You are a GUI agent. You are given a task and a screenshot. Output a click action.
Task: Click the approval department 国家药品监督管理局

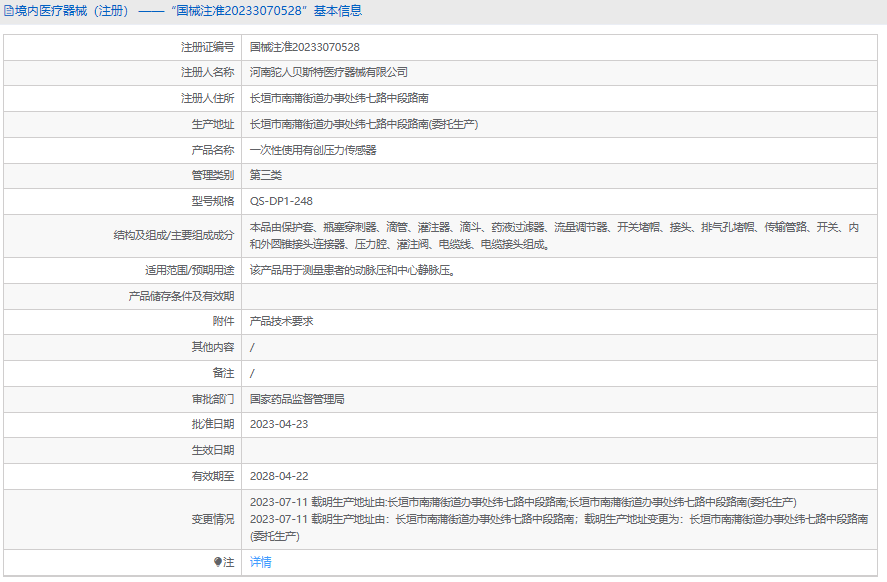click(x=297, y=399)
